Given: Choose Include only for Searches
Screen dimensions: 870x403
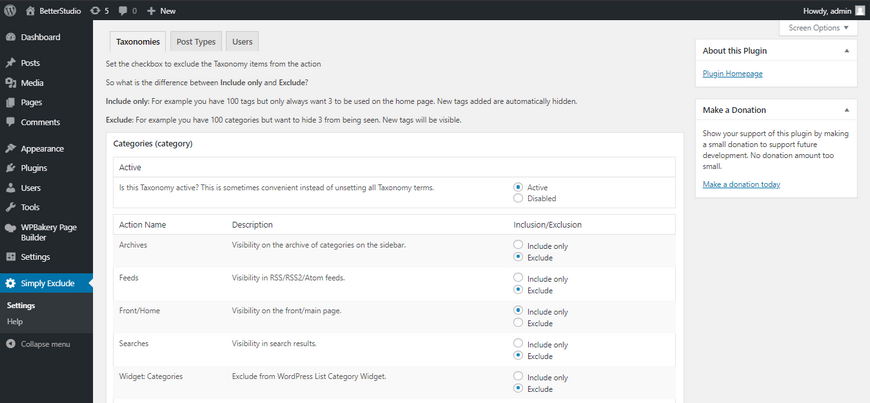Looking at the screenshot, I should [x=518, y=342].
